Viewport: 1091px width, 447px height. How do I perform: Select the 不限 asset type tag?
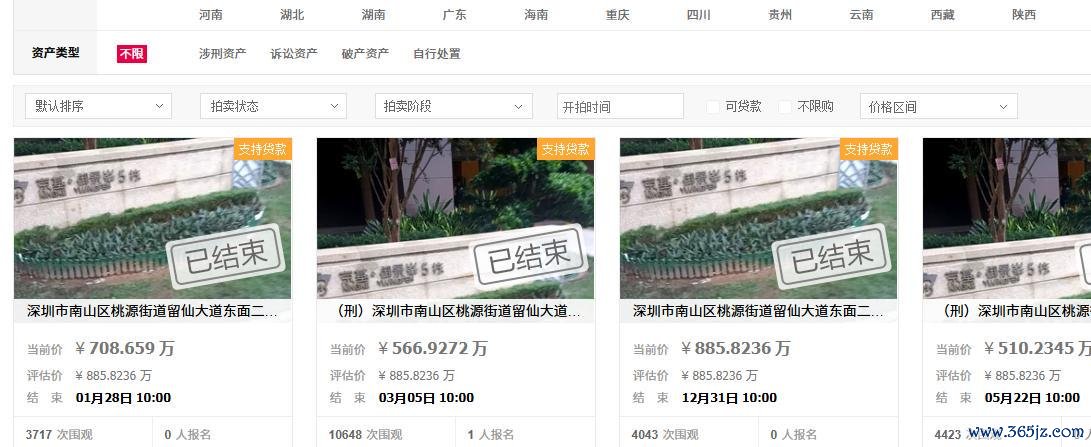click(132, 54)
